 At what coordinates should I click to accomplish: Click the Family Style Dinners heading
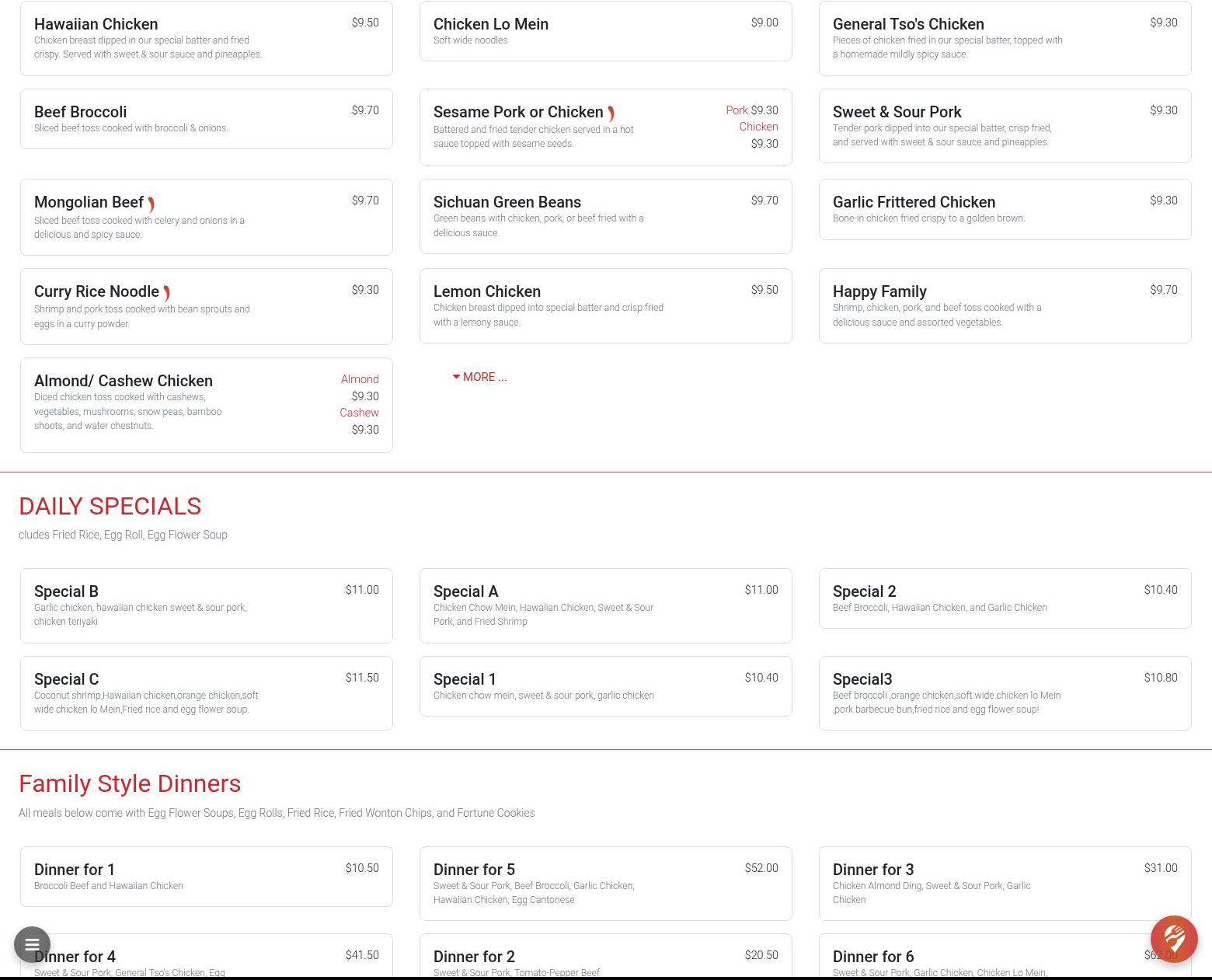[x=130, y=783]
